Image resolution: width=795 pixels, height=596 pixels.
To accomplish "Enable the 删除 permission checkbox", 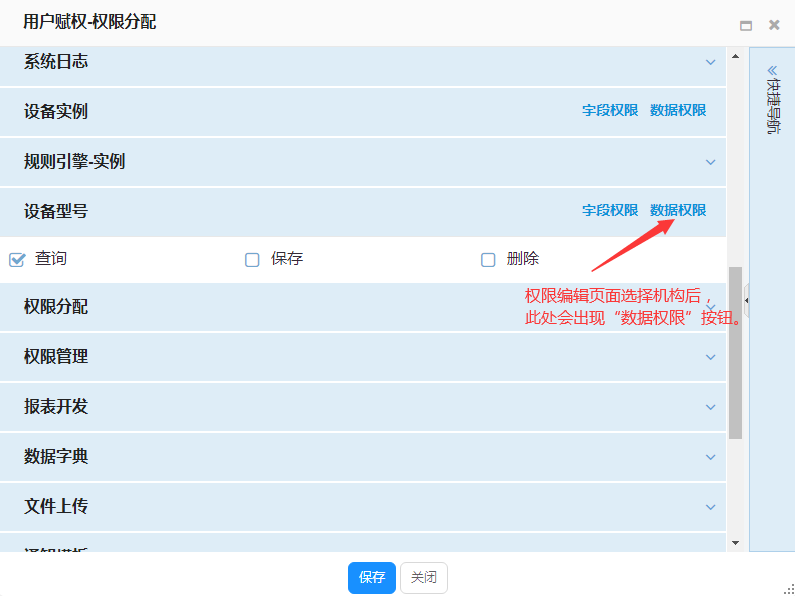I will click(488, 260).
